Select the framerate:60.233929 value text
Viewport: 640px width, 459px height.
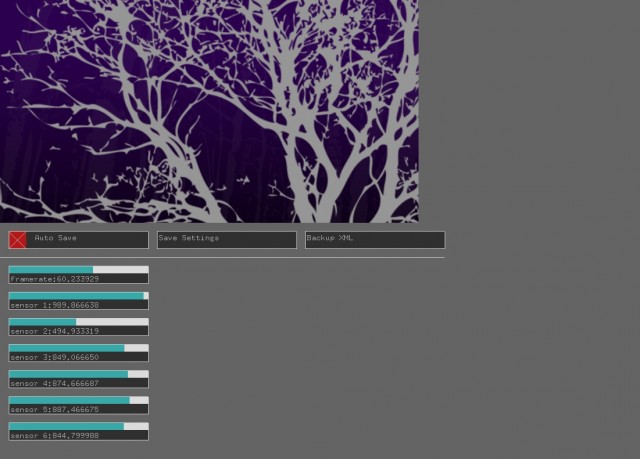(x=55, y=279)
